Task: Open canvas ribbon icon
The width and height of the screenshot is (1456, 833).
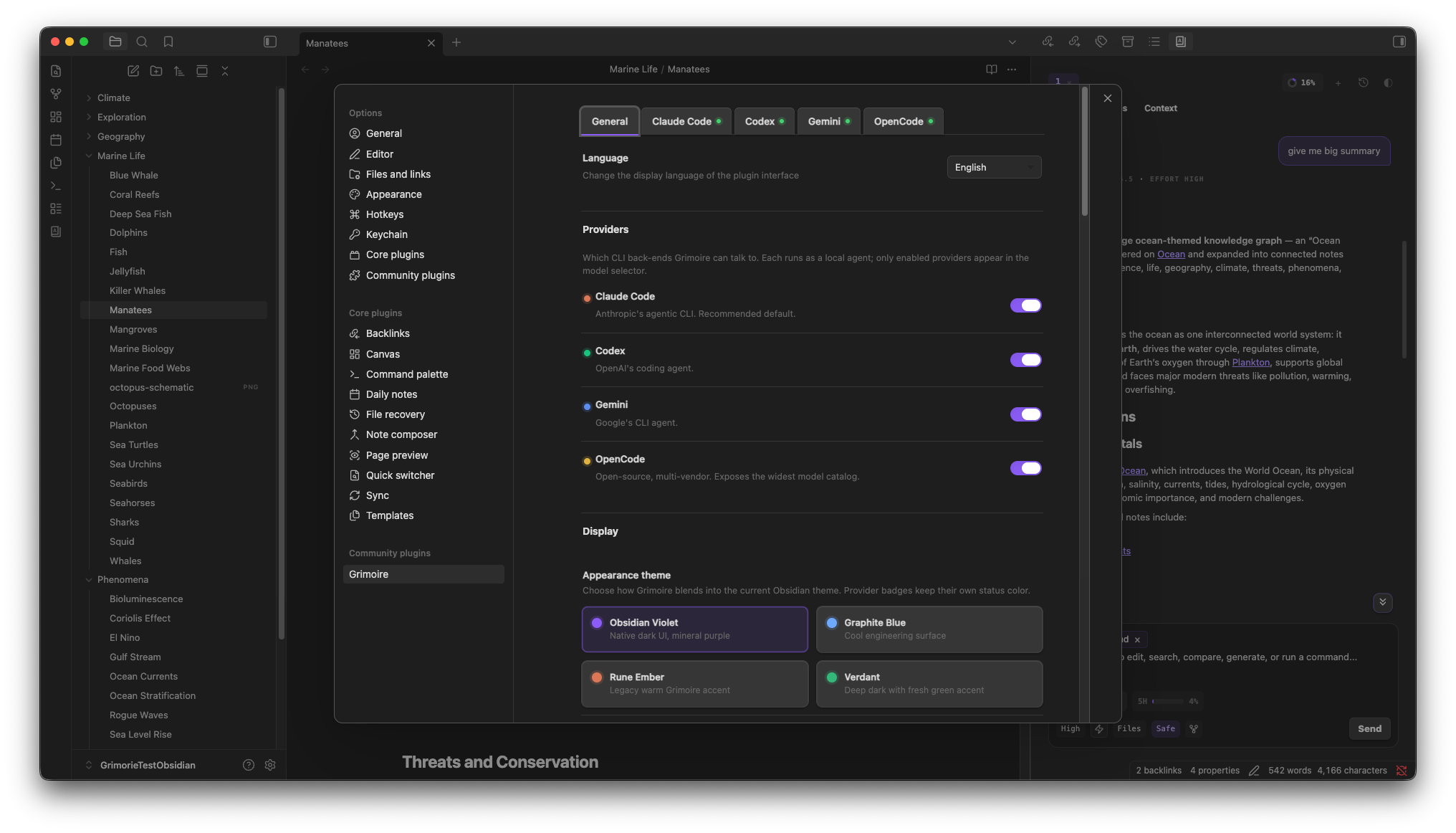Action: (56, 117)
